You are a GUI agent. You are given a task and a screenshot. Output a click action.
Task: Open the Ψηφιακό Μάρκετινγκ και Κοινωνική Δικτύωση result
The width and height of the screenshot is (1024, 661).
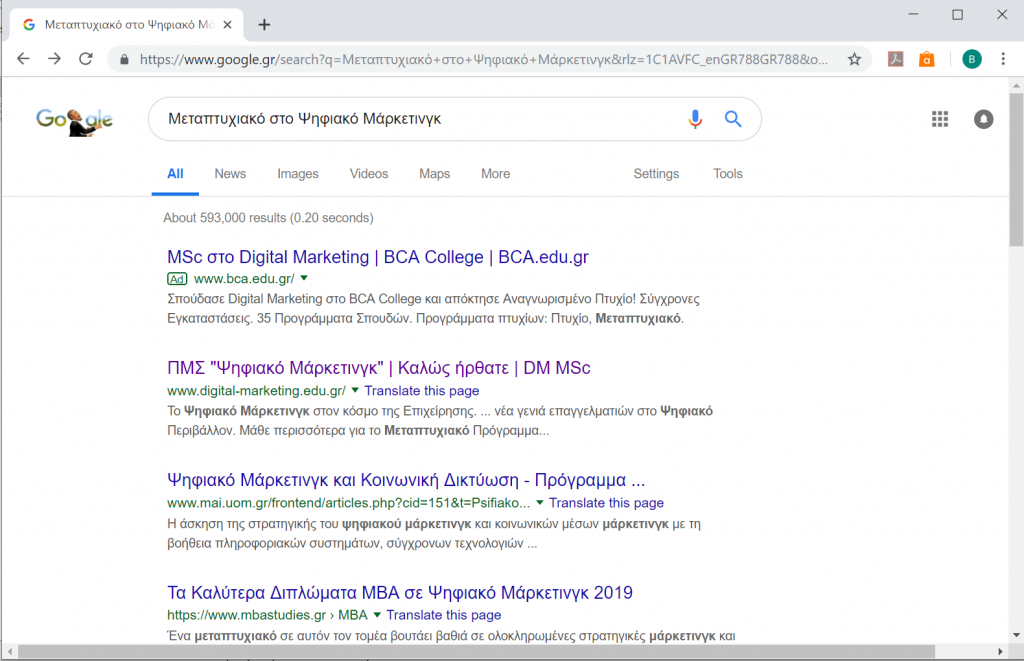tap(406, 480)
